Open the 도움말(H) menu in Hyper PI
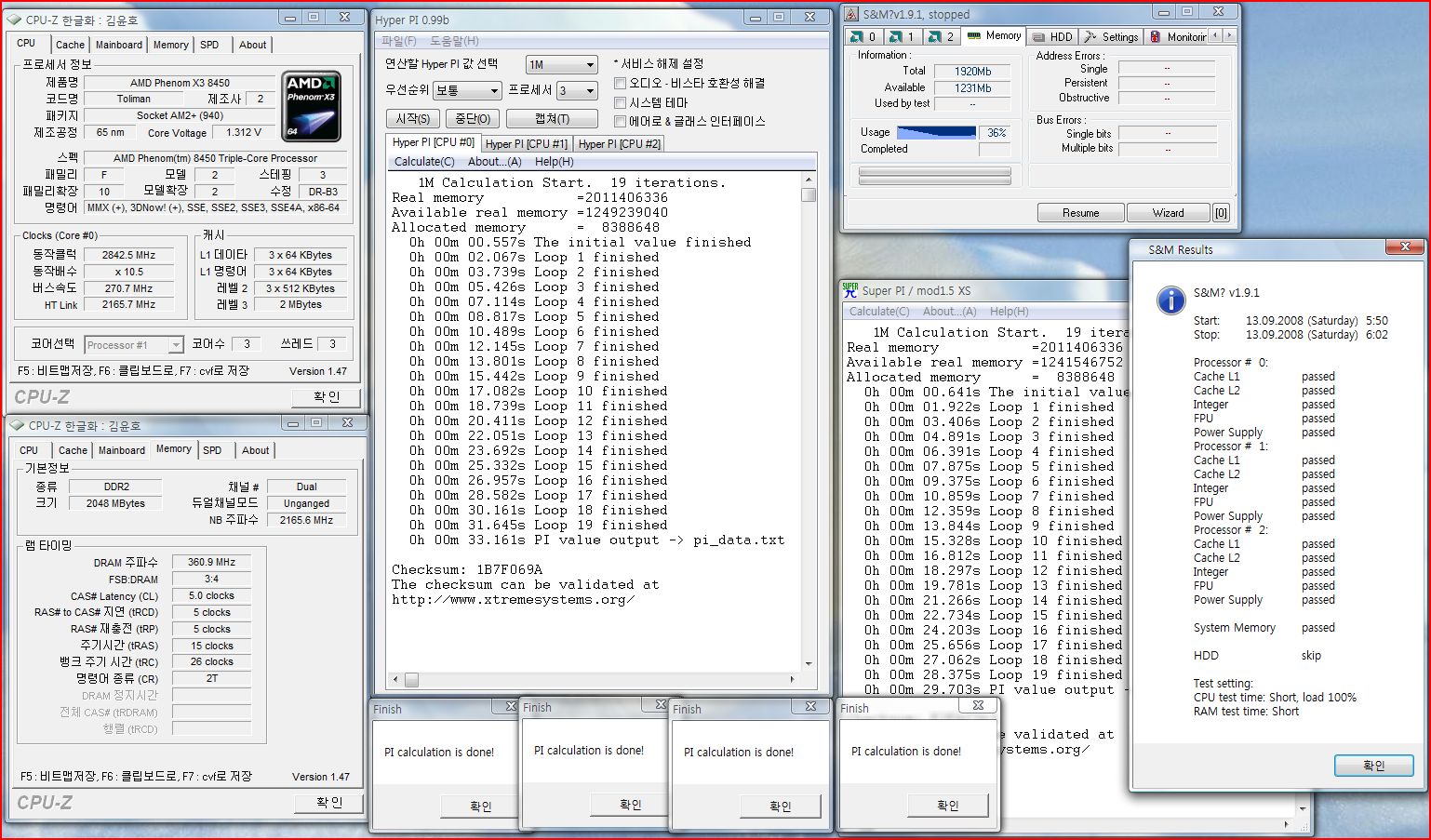Image resolution: width=1431 pixels, height=840 pixels. click(454, 41)
